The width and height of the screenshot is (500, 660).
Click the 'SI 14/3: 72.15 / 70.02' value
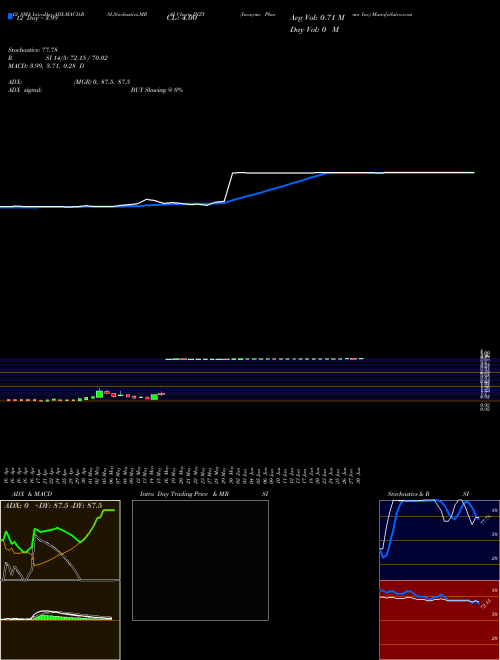77,58
